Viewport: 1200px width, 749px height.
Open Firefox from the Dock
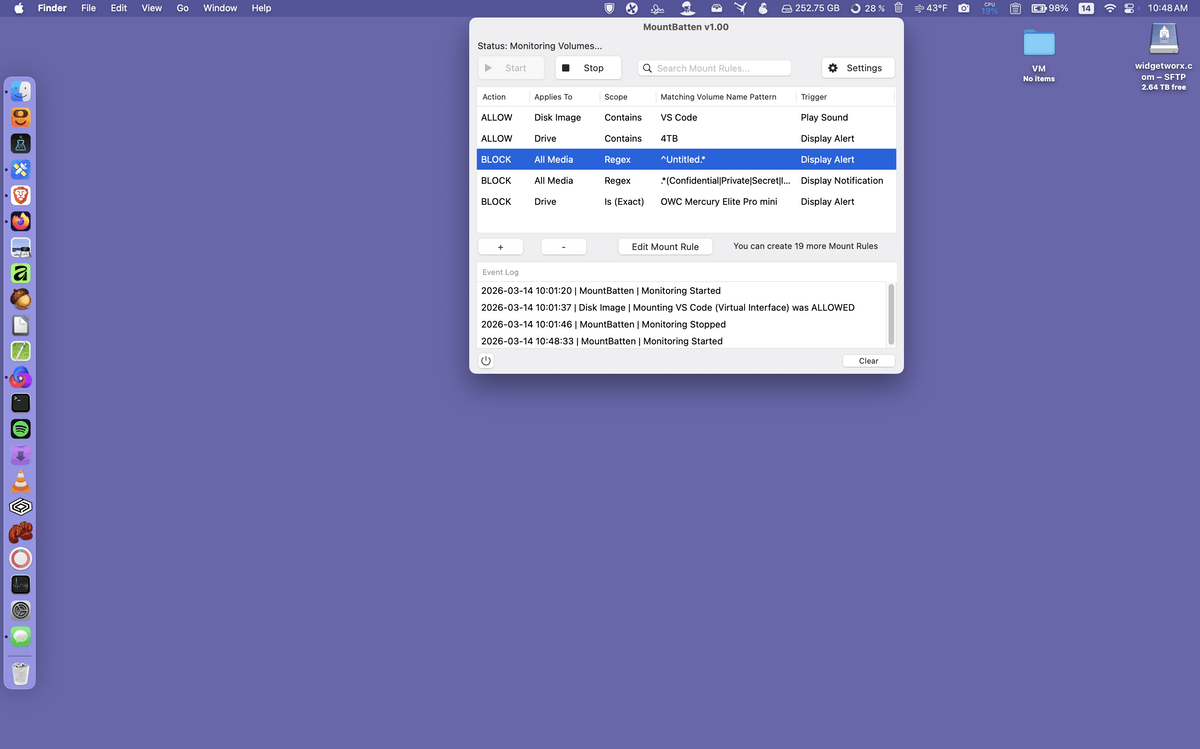(x=21, y=221)
